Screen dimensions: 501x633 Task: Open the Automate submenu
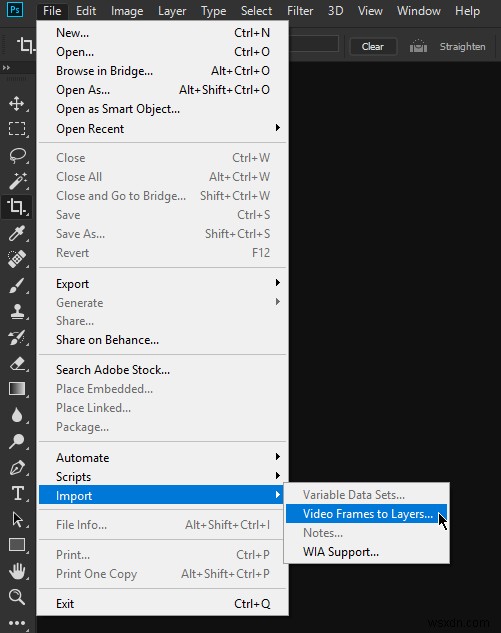(162, 457)
